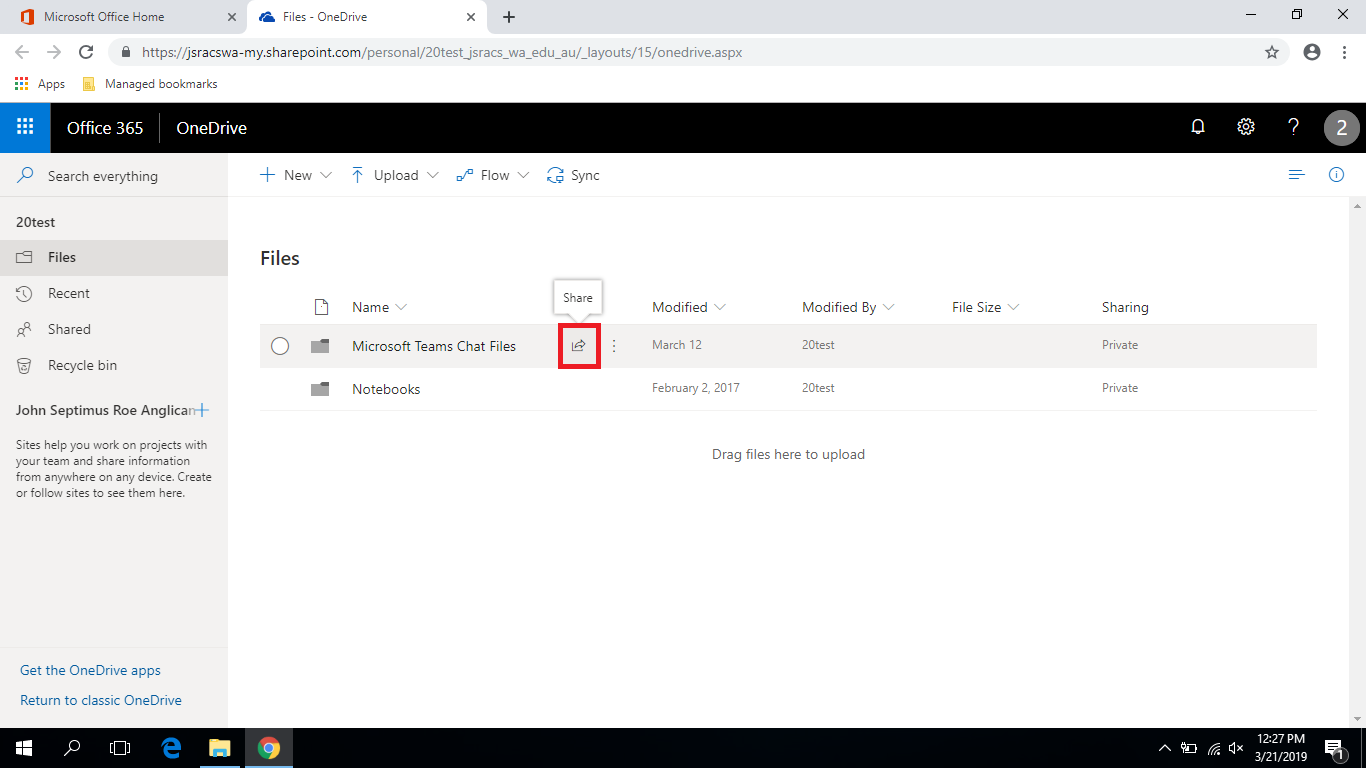Open the taskbar volume icon
Viewport: 1366px width, 768px height.
pyautogui.click(x=1236, y=748)
